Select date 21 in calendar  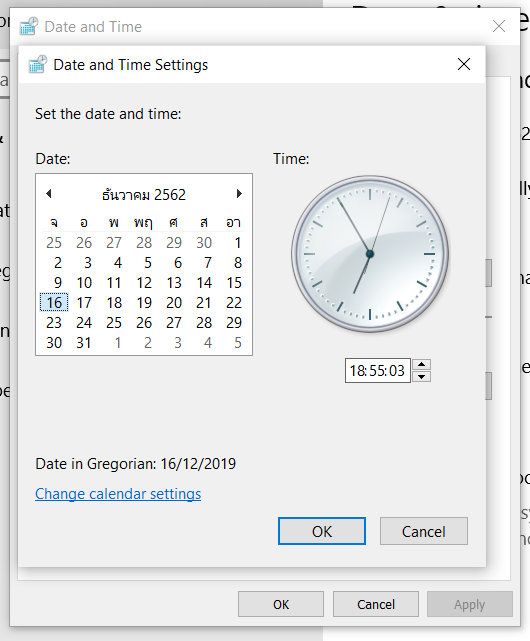tap(204, 303)
